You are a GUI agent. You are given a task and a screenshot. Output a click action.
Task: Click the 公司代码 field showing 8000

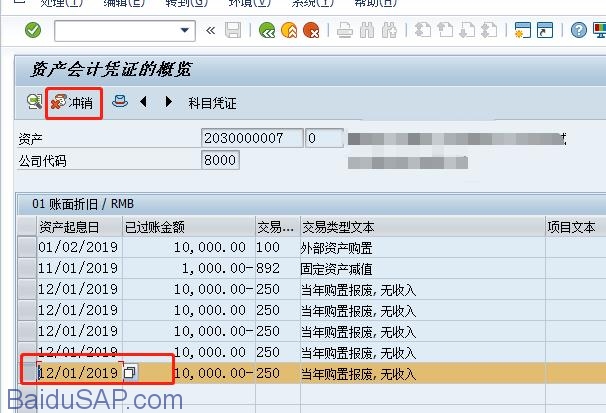219,160
